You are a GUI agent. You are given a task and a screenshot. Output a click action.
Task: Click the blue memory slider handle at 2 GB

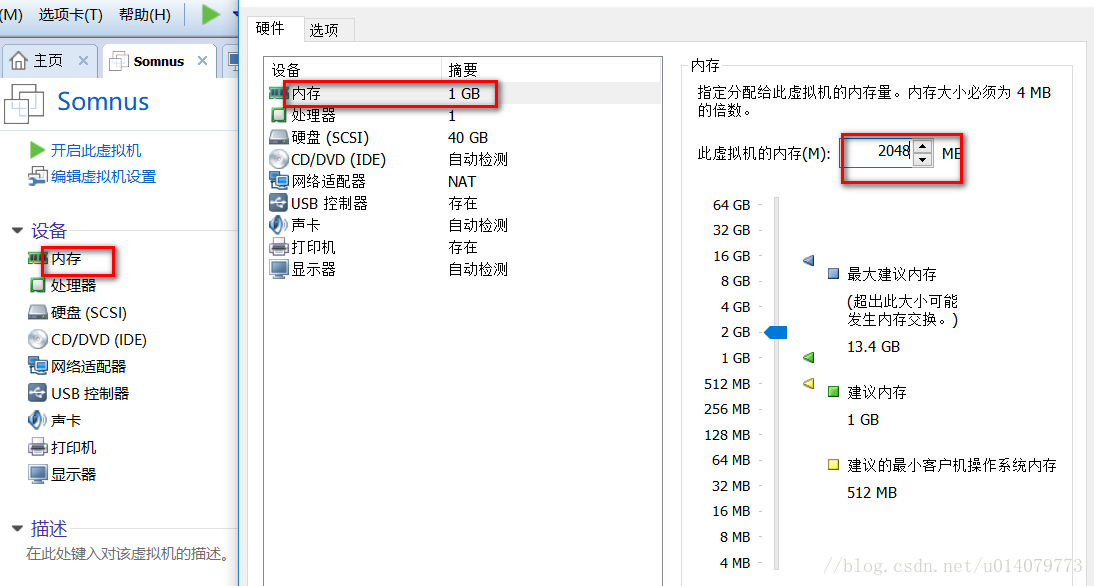click(776, 332)
